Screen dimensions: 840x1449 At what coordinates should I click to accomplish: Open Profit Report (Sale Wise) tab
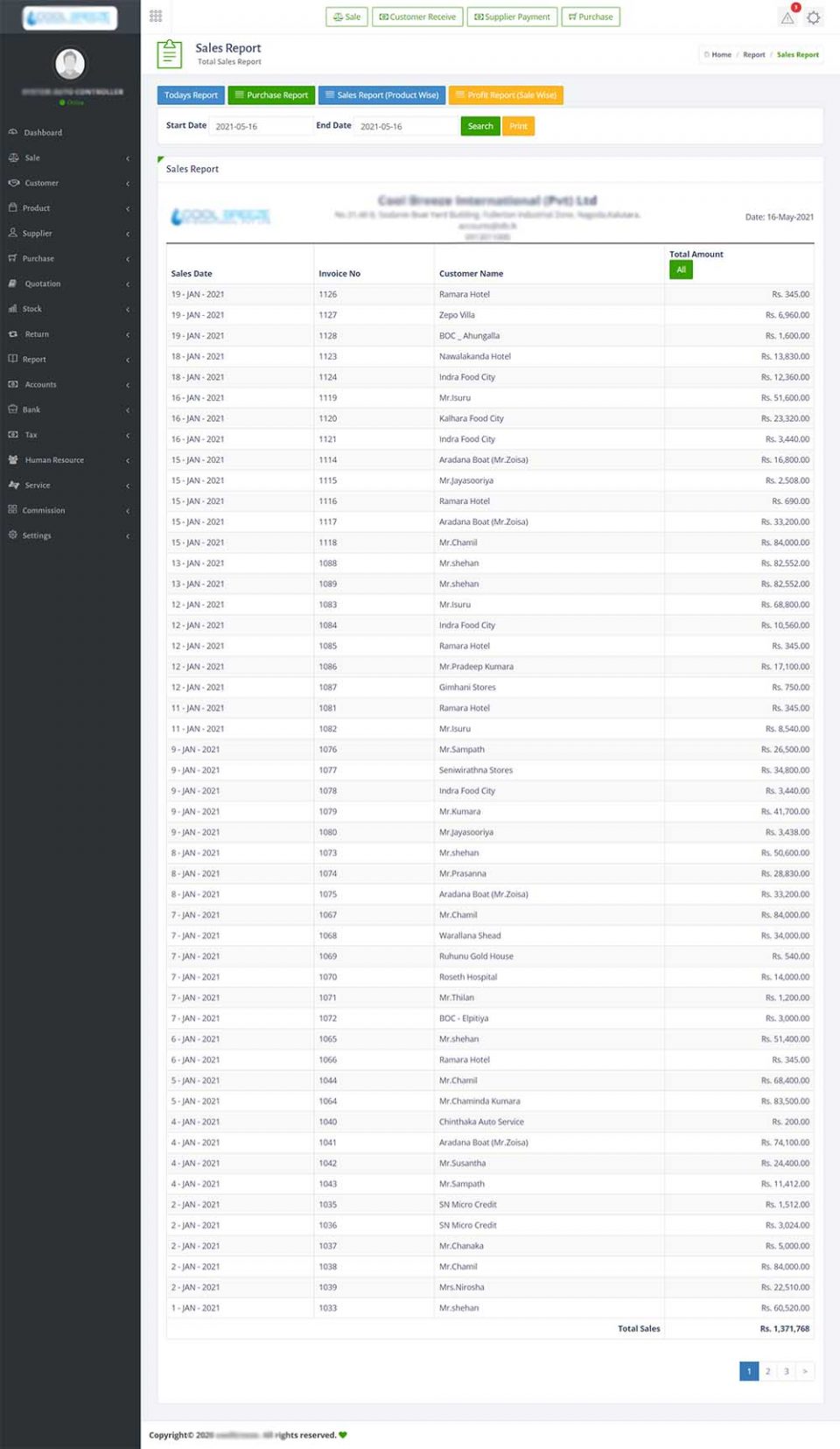pyautogui.click(x=506, y=95)
